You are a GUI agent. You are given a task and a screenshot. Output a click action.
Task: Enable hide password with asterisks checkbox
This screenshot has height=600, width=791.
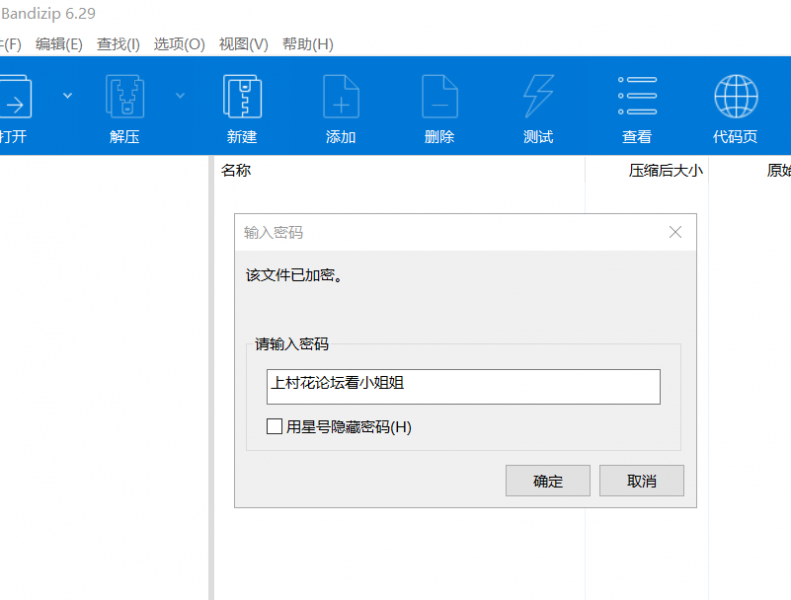click(275, 427)
